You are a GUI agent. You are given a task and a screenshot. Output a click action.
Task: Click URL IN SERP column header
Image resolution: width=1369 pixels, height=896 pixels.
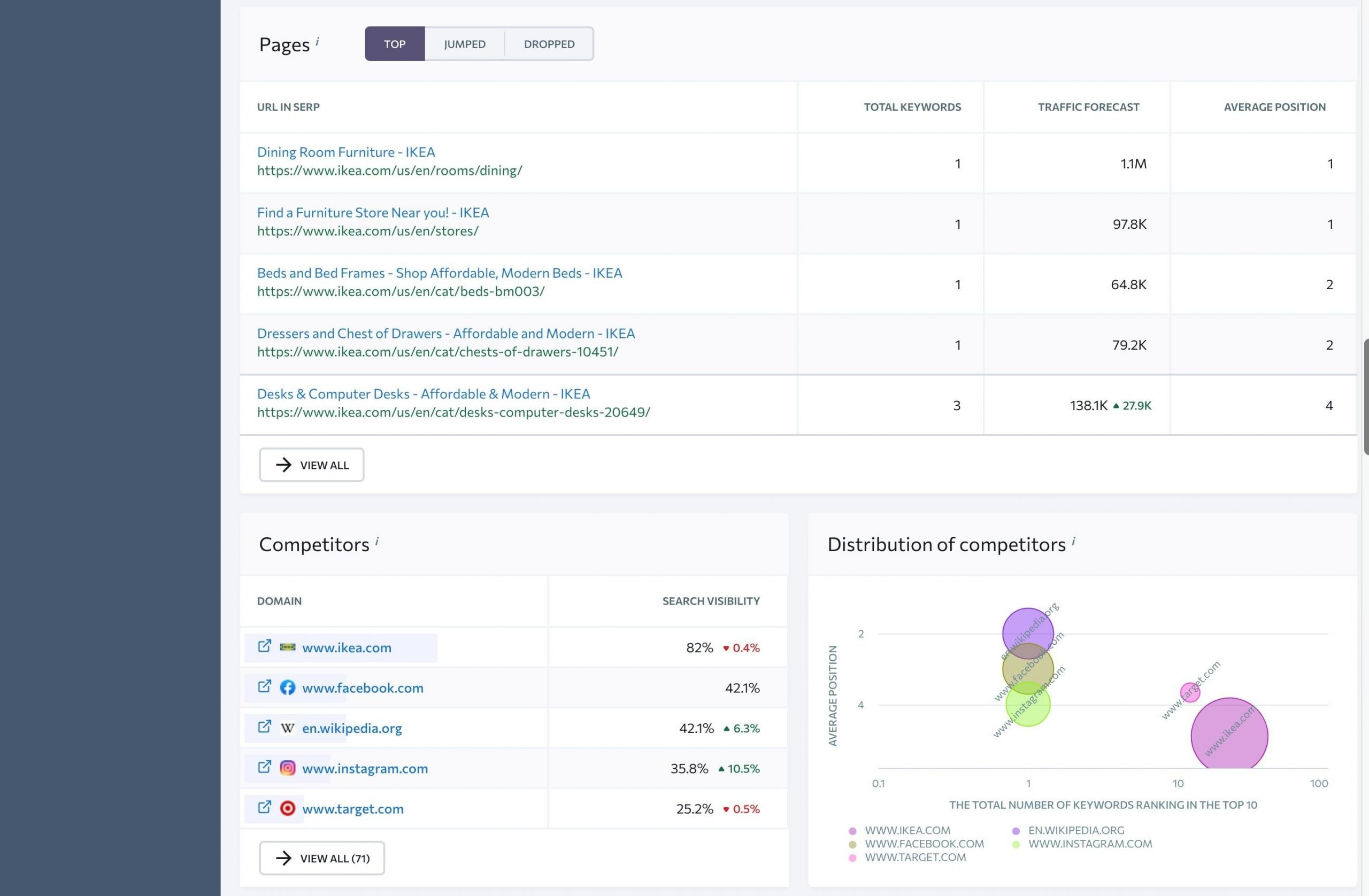pos(288,107)
